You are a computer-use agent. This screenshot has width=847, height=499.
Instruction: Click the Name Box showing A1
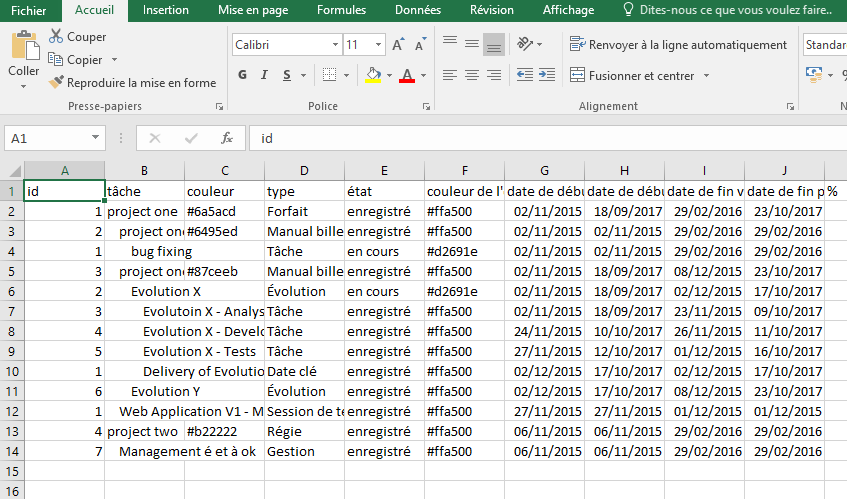[x=45, y=138]
